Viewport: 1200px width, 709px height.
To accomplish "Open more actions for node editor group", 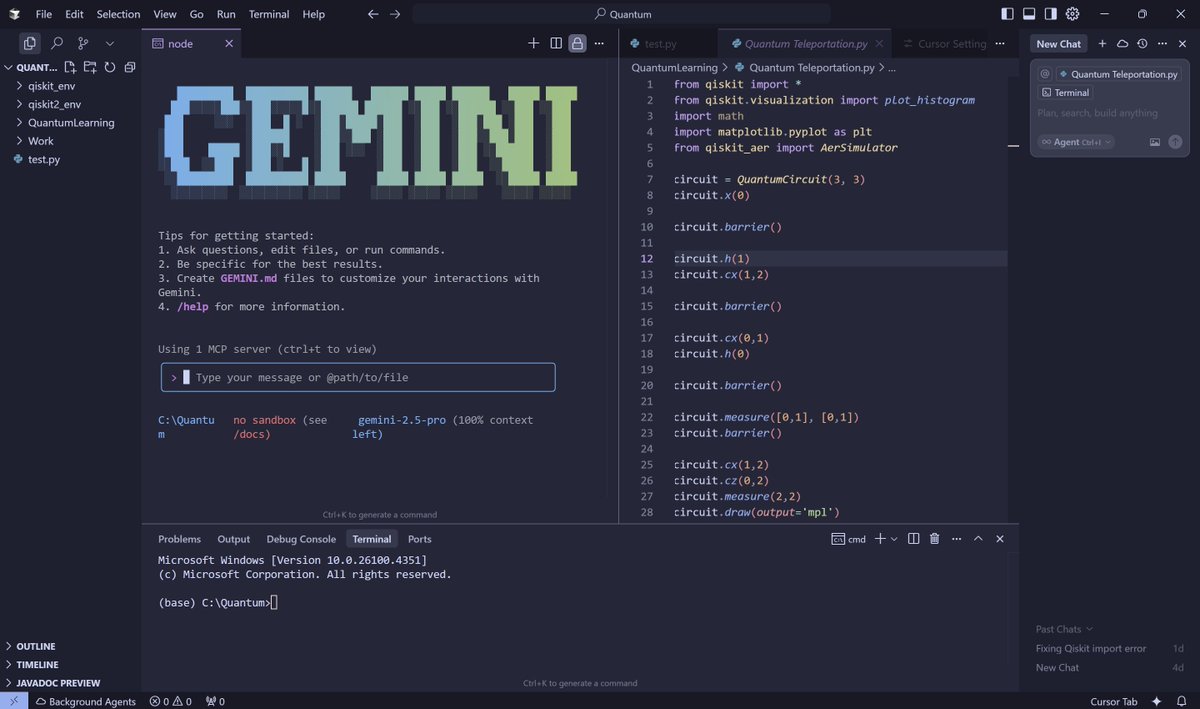I will tap(600, 43).
